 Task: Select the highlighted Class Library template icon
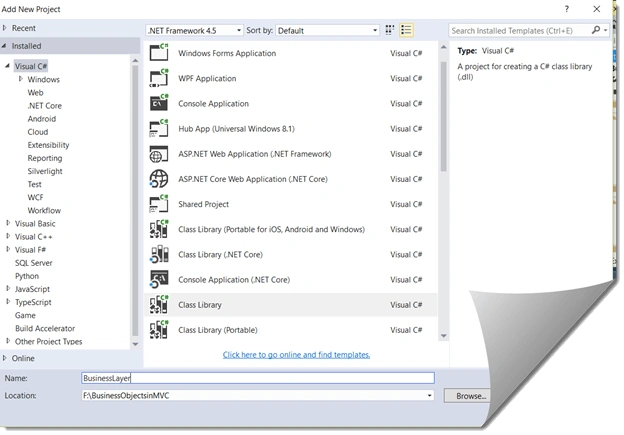(159, 304)
